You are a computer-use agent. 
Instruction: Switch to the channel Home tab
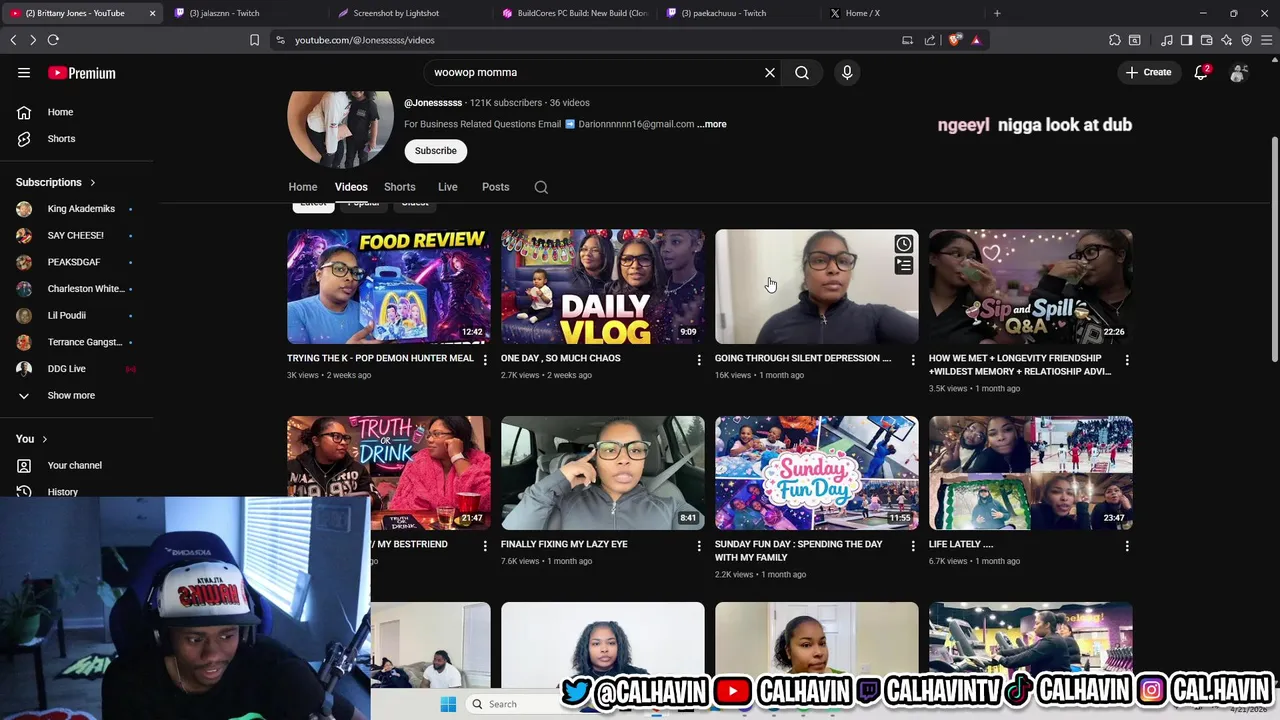(303, 187)
